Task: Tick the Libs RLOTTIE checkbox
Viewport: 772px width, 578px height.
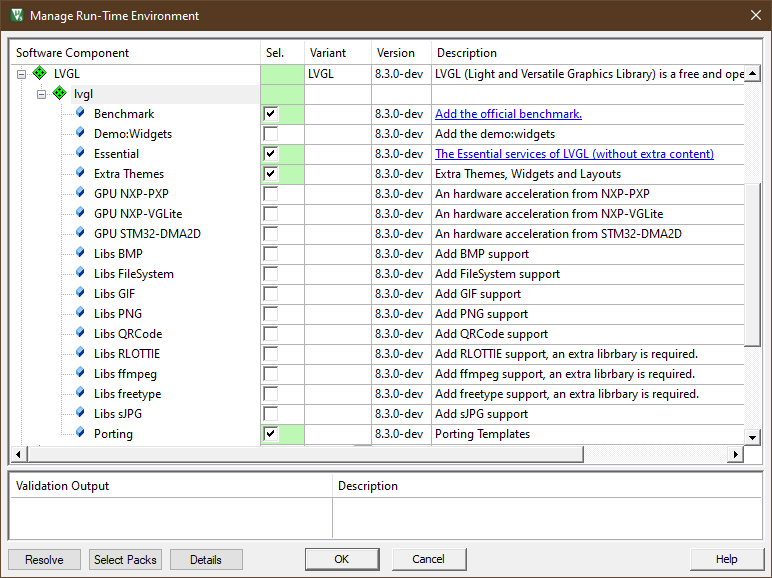Action: (270, 354)
